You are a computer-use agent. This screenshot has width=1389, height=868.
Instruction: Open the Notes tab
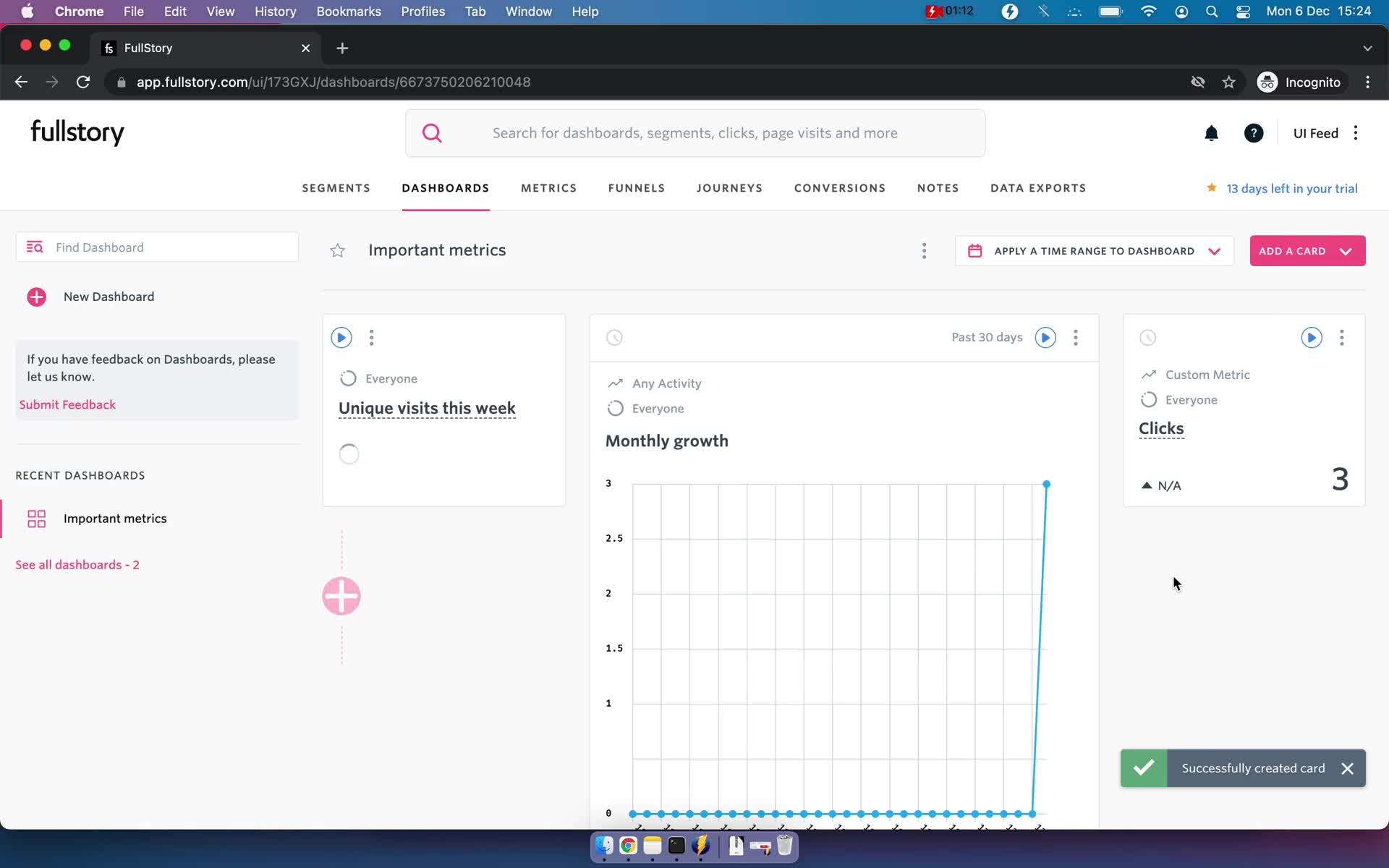tap(938, 188)
